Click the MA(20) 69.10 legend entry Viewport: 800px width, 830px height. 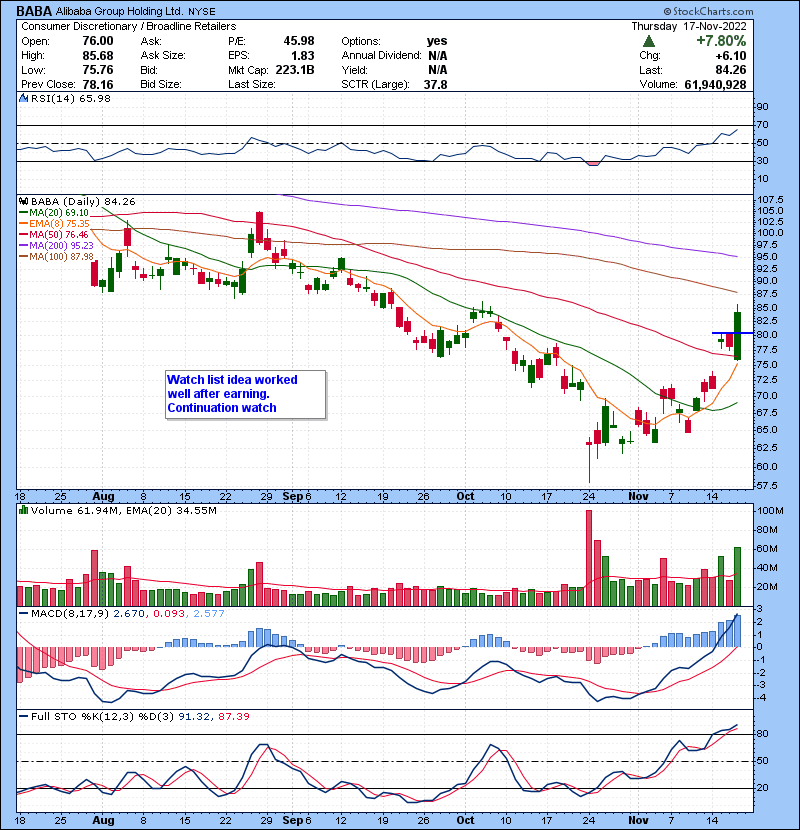54,212
